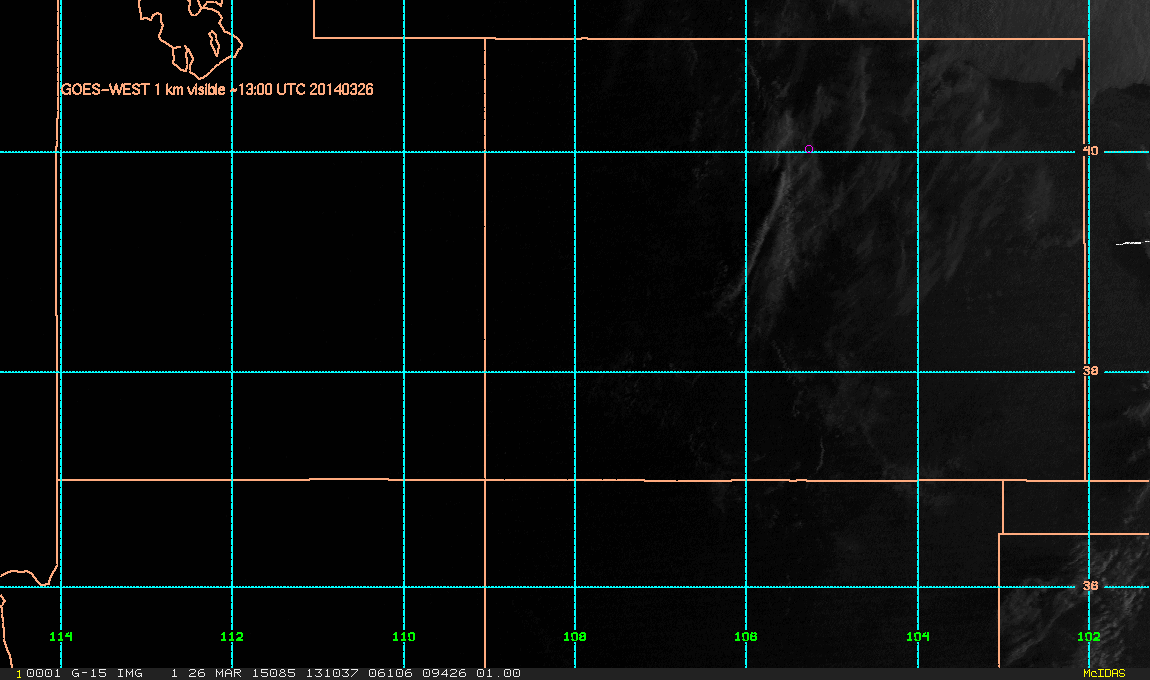Click the 131037 time value in status bar

click(x=332, y=673)
